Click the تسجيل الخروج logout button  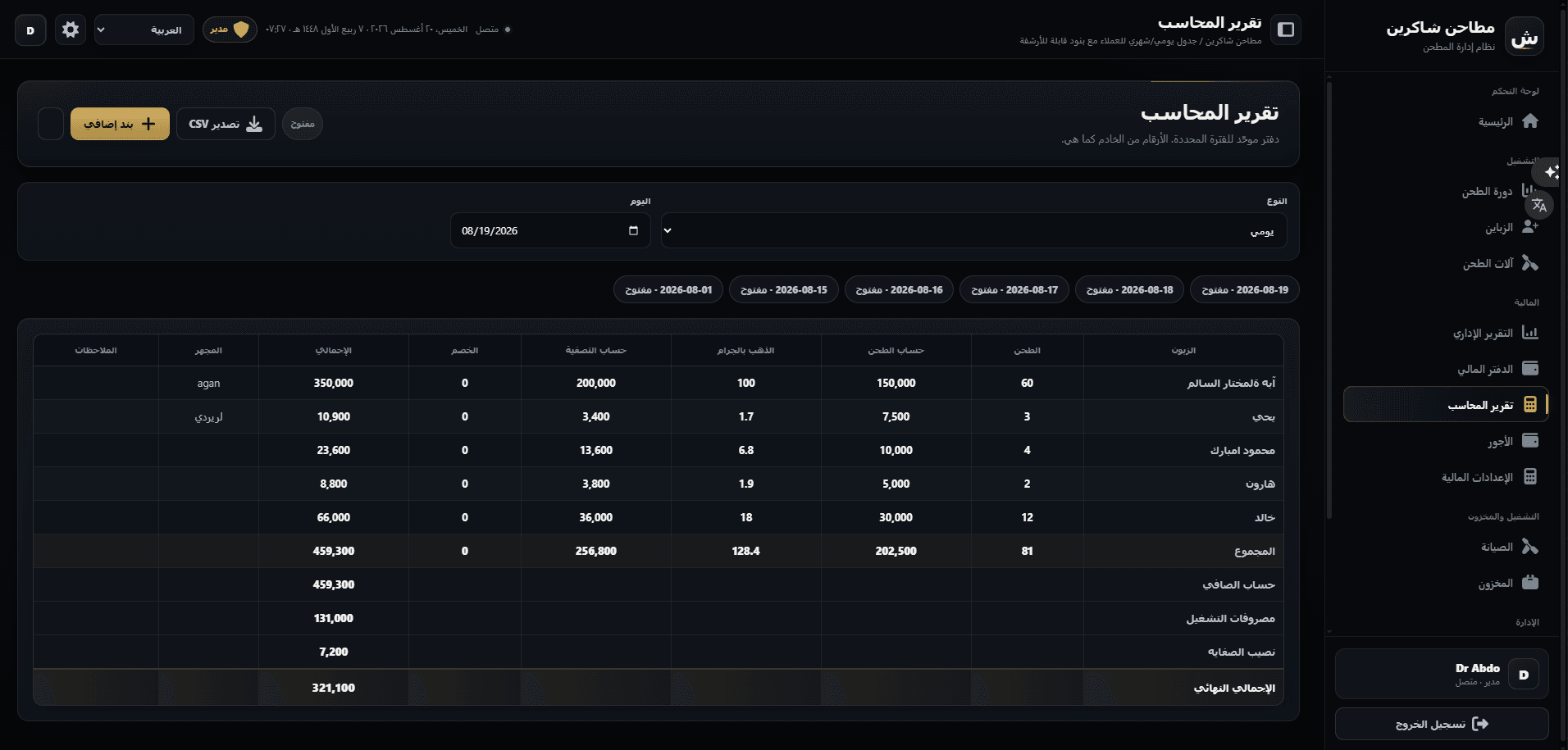1442,724
